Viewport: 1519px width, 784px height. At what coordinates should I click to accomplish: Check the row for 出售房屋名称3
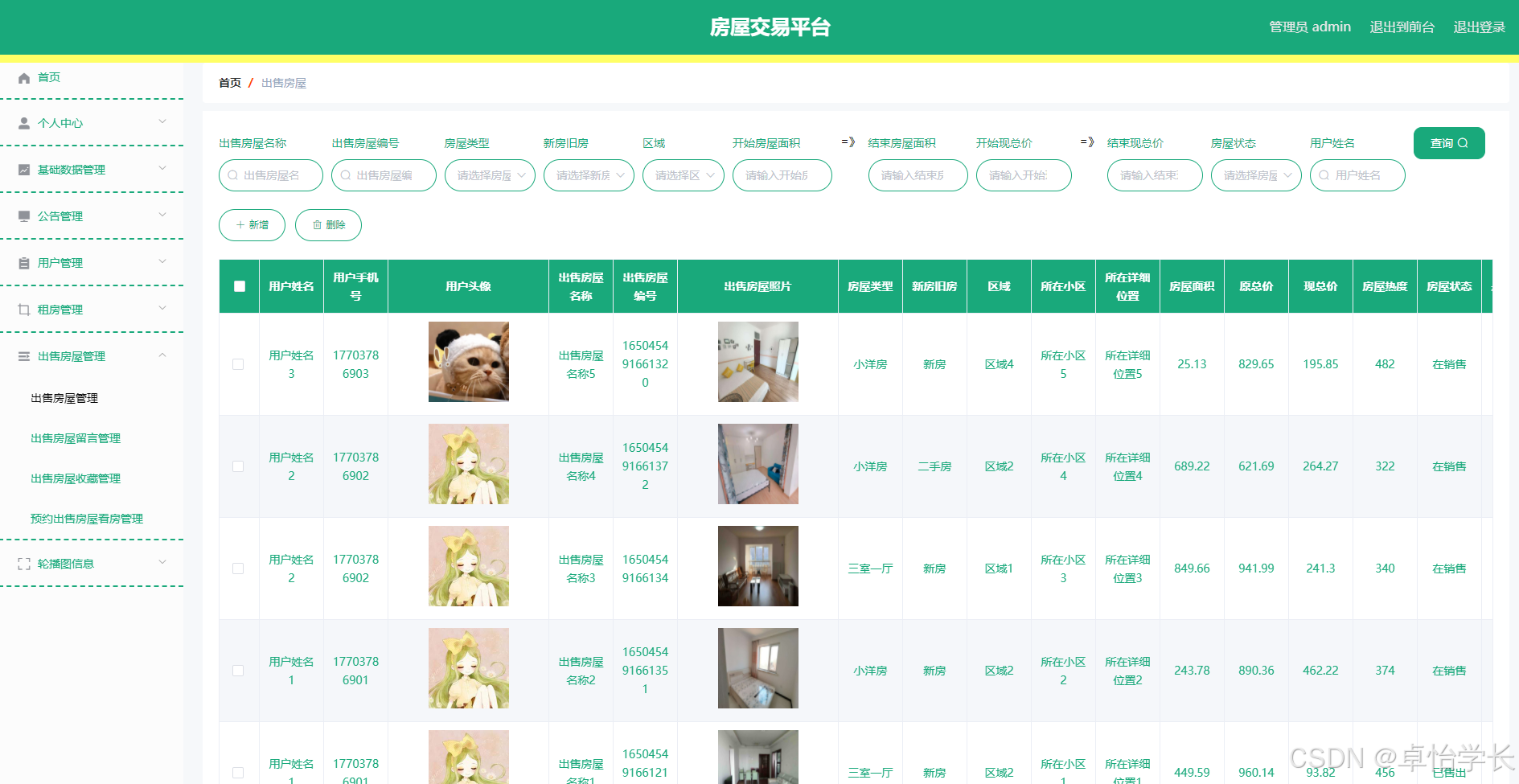[238, 569]
